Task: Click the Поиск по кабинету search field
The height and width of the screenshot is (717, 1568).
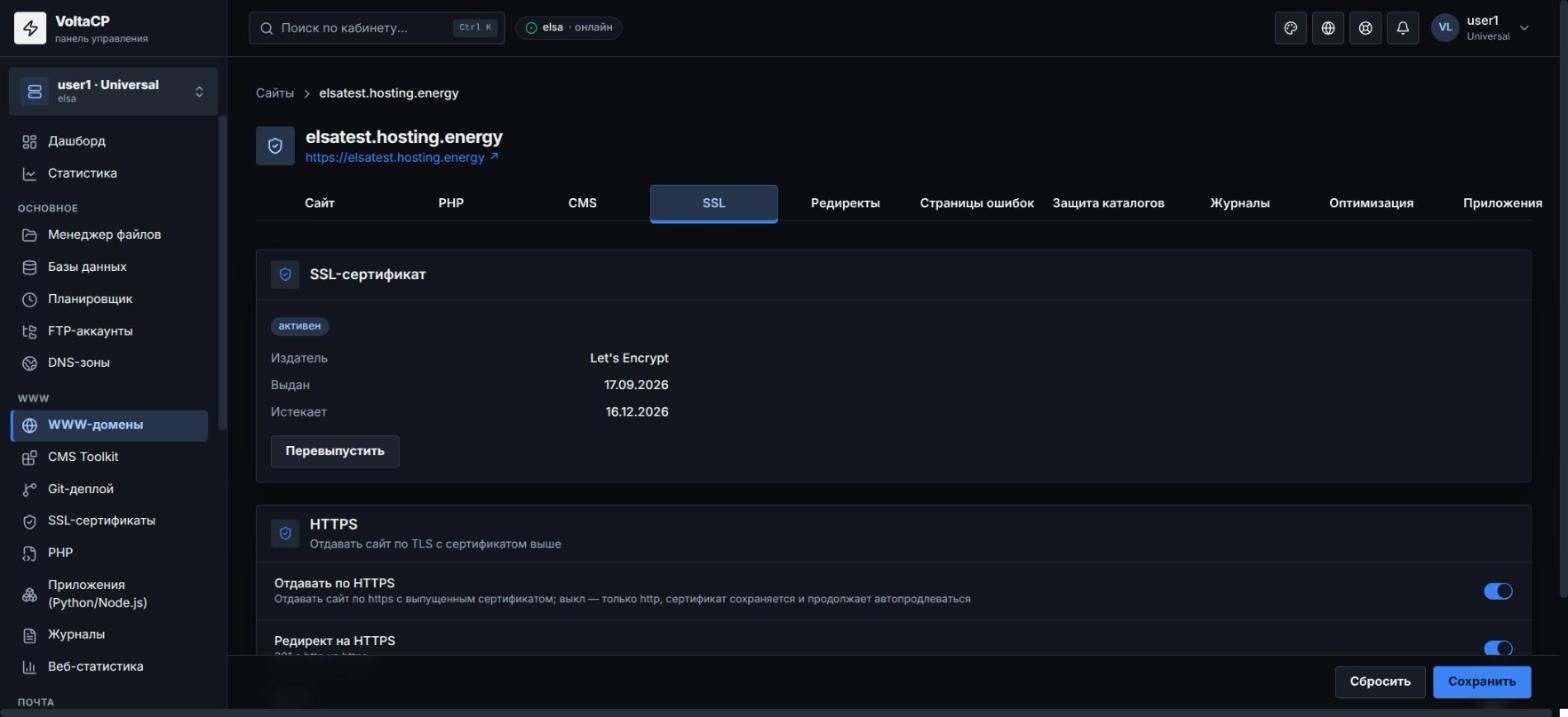Action: pos(377,28)
